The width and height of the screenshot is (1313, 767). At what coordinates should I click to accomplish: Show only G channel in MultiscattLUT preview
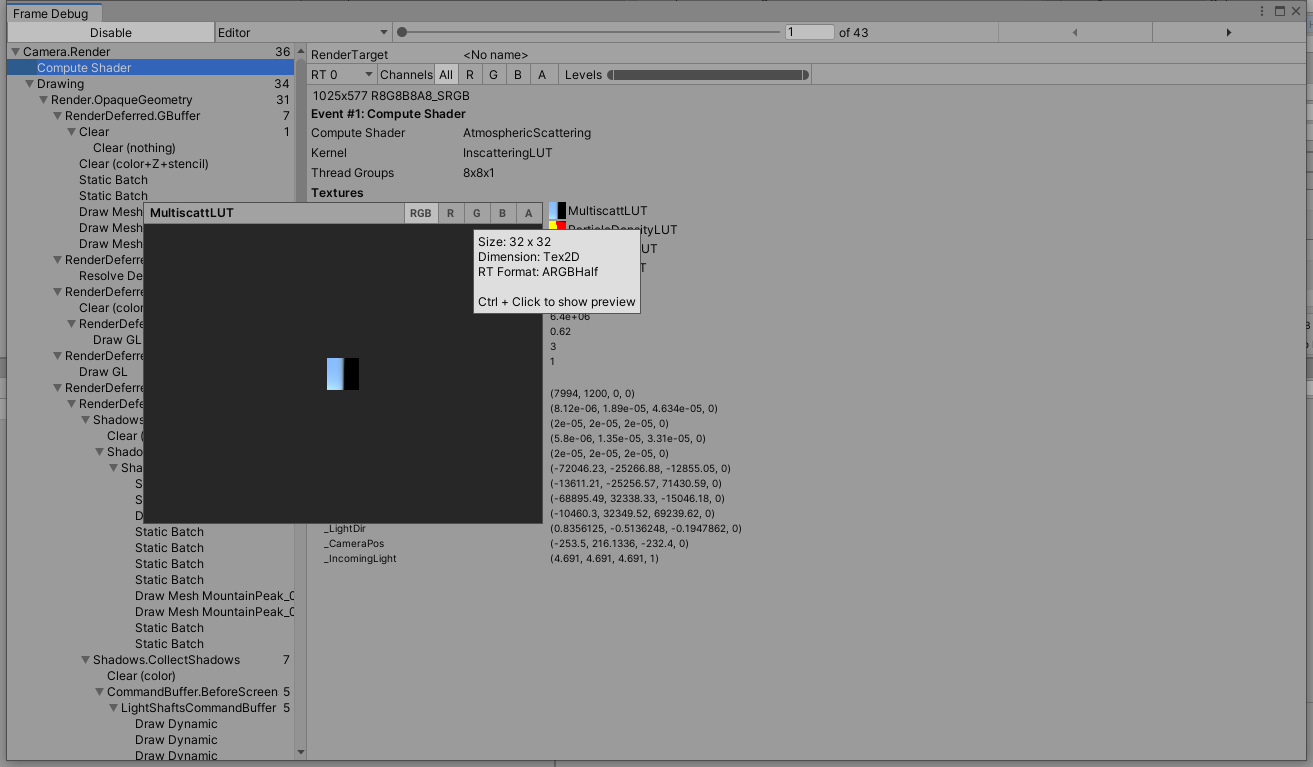pyautogui.click(x=476, y=213)
